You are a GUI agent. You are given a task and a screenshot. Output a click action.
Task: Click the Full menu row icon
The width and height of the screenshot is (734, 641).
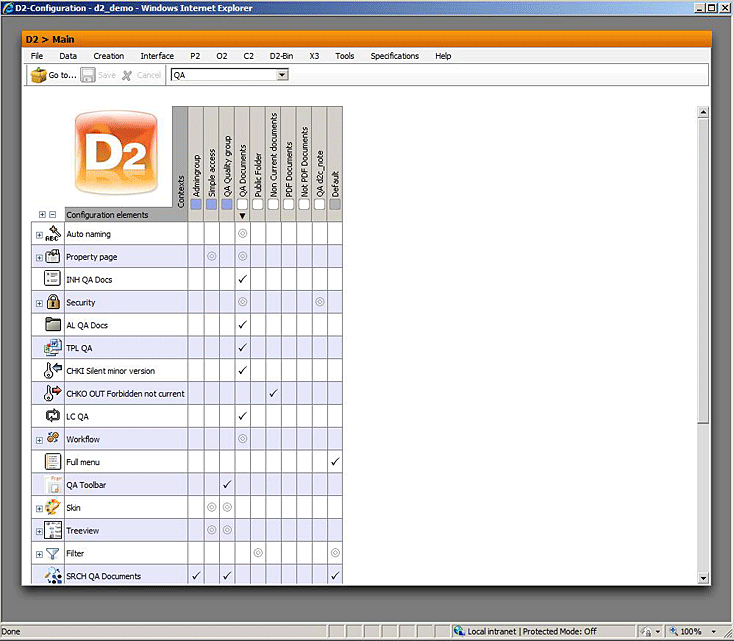[x=54, y=462]
